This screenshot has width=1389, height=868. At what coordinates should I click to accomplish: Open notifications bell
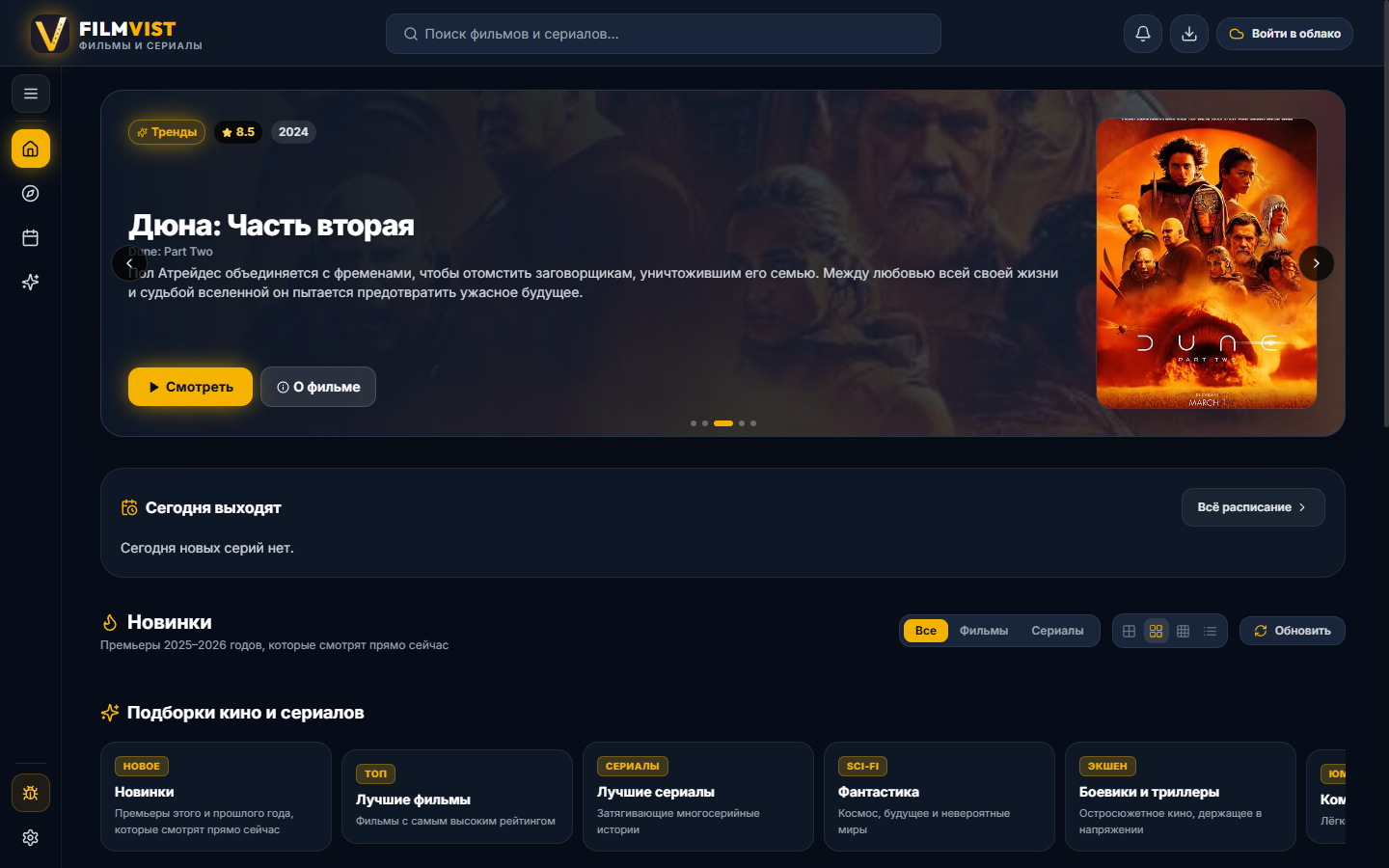coord(1143,34)
